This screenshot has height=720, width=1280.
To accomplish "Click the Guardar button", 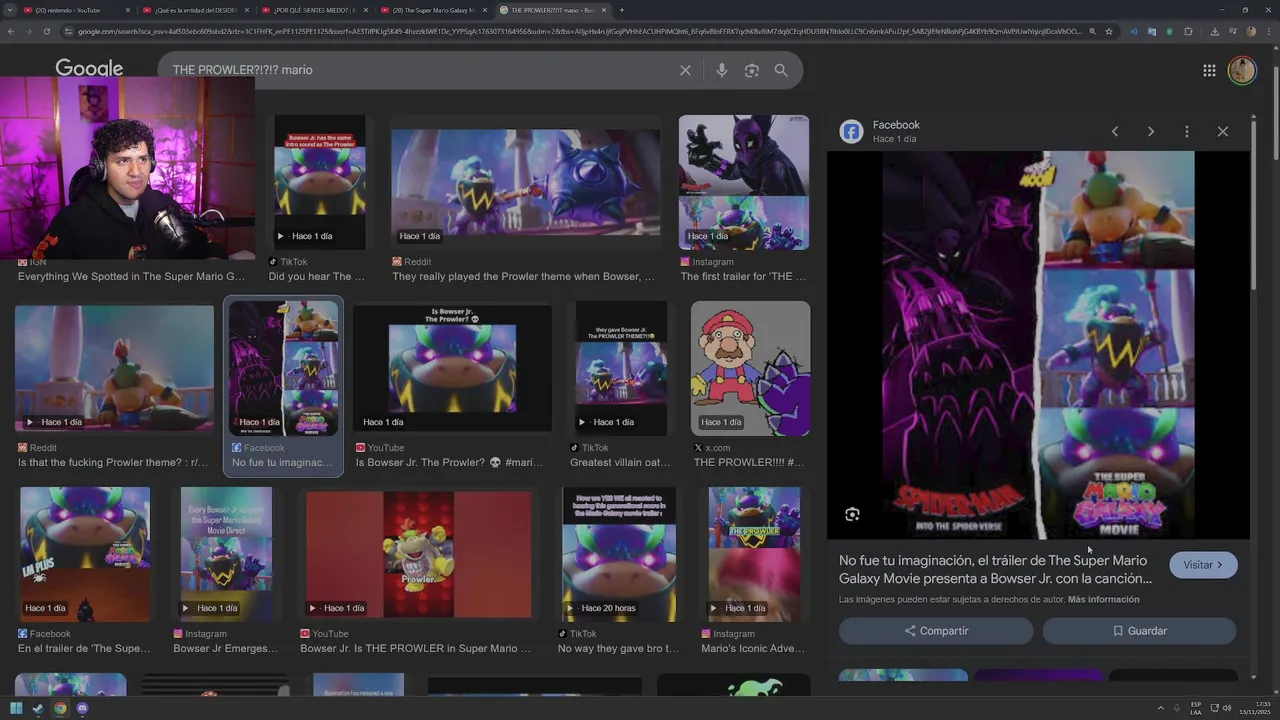I will (1139, 631).
